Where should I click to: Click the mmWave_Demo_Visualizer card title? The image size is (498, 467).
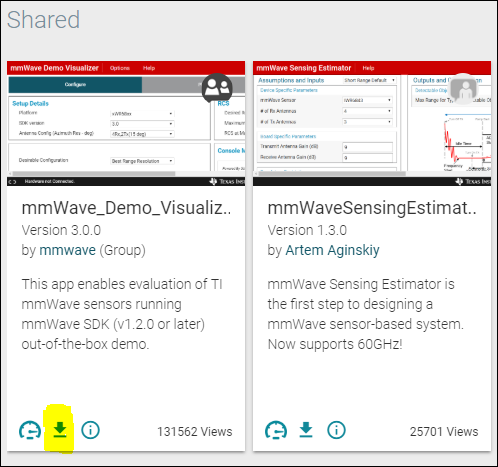[126, 208]
